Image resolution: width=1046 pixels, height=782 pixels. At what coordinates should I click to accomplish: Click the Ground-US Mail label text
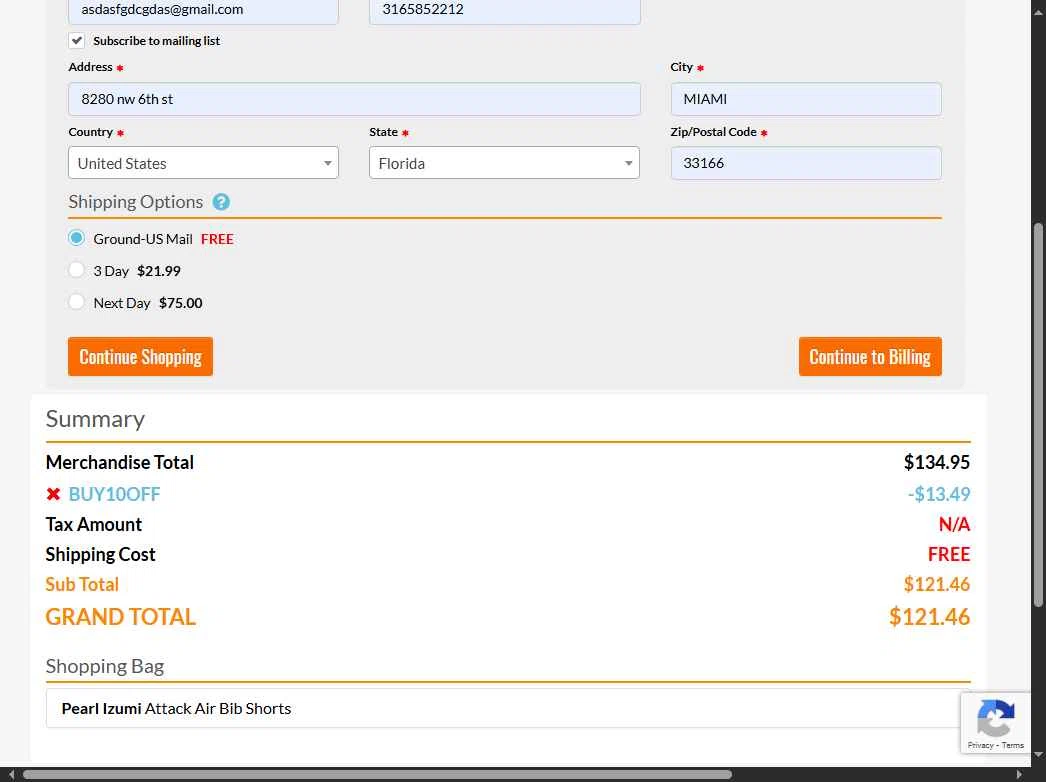pyautogui.click(x=143, y=239)
